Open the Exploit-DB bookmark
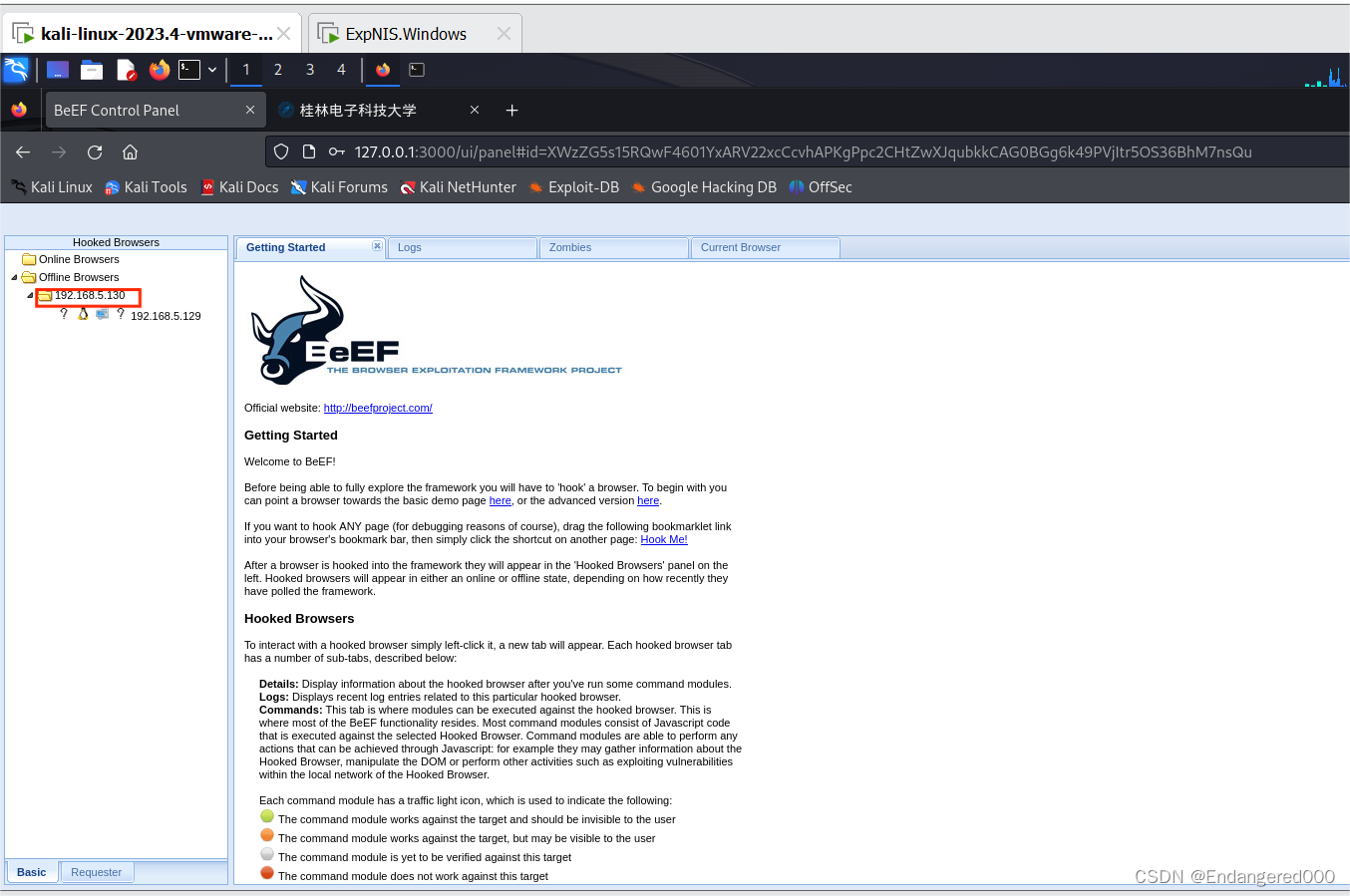The width and height of the screenshot is (1350, 896). point(573,186)
